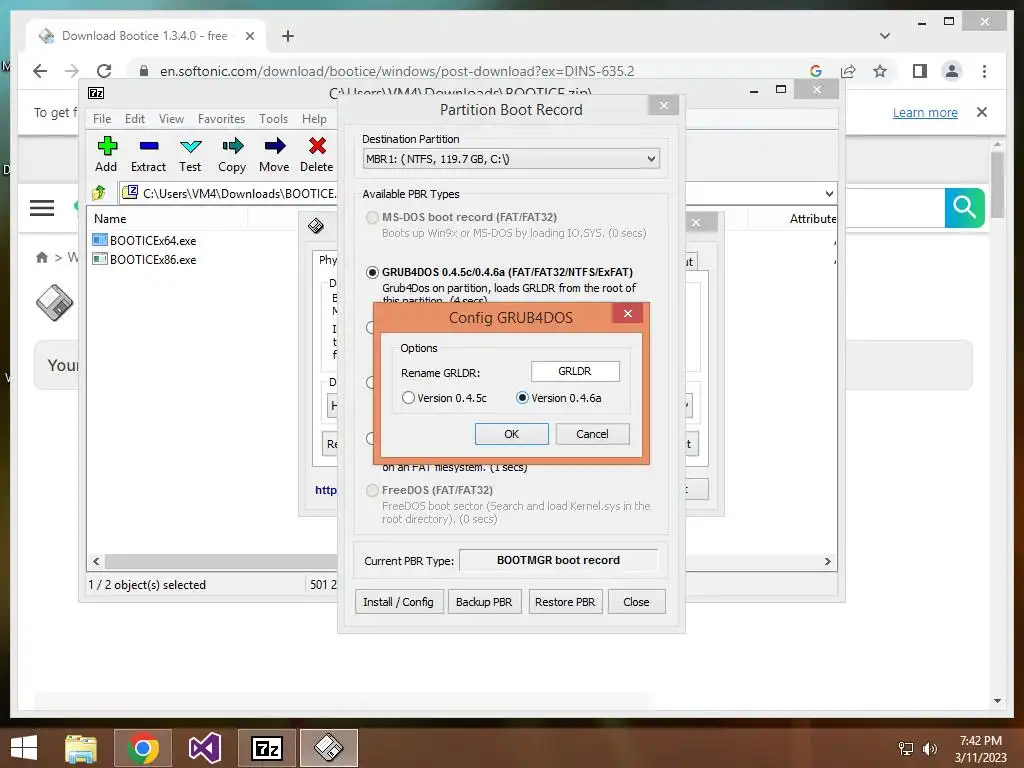
Task: Open File Explorer from the taskbar
Action: (x=81, y=748)
